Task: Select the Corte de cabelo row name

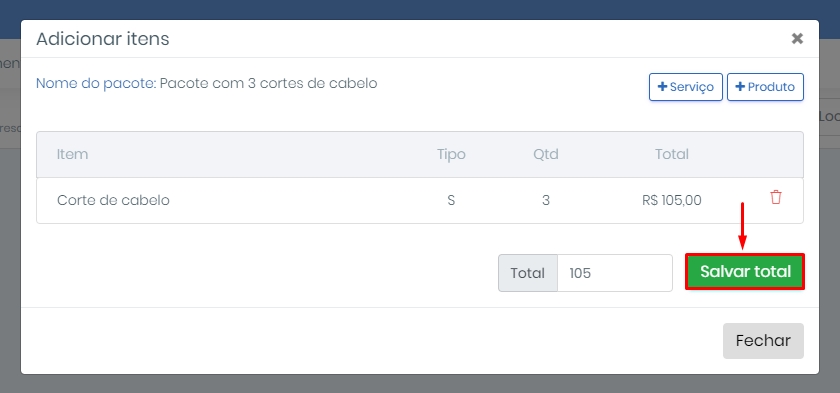Action: coord(113,200)
